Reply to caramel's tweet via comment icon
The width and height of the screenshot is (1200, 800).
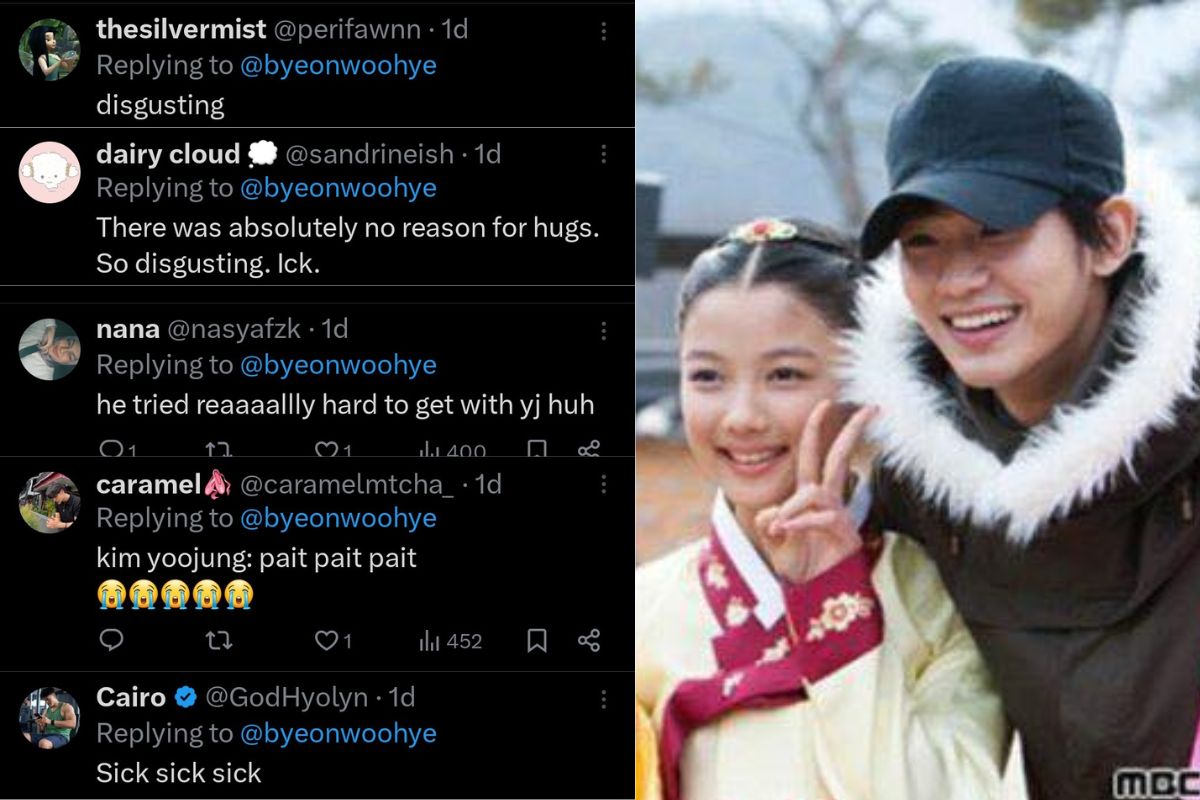click(x=112, y=640)
